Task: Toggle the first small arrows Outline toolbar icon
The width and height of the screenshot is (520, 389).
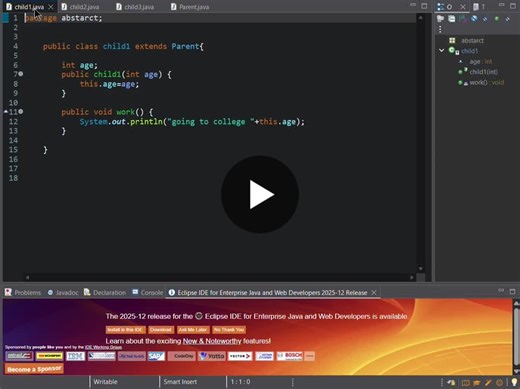Action: 485,19
